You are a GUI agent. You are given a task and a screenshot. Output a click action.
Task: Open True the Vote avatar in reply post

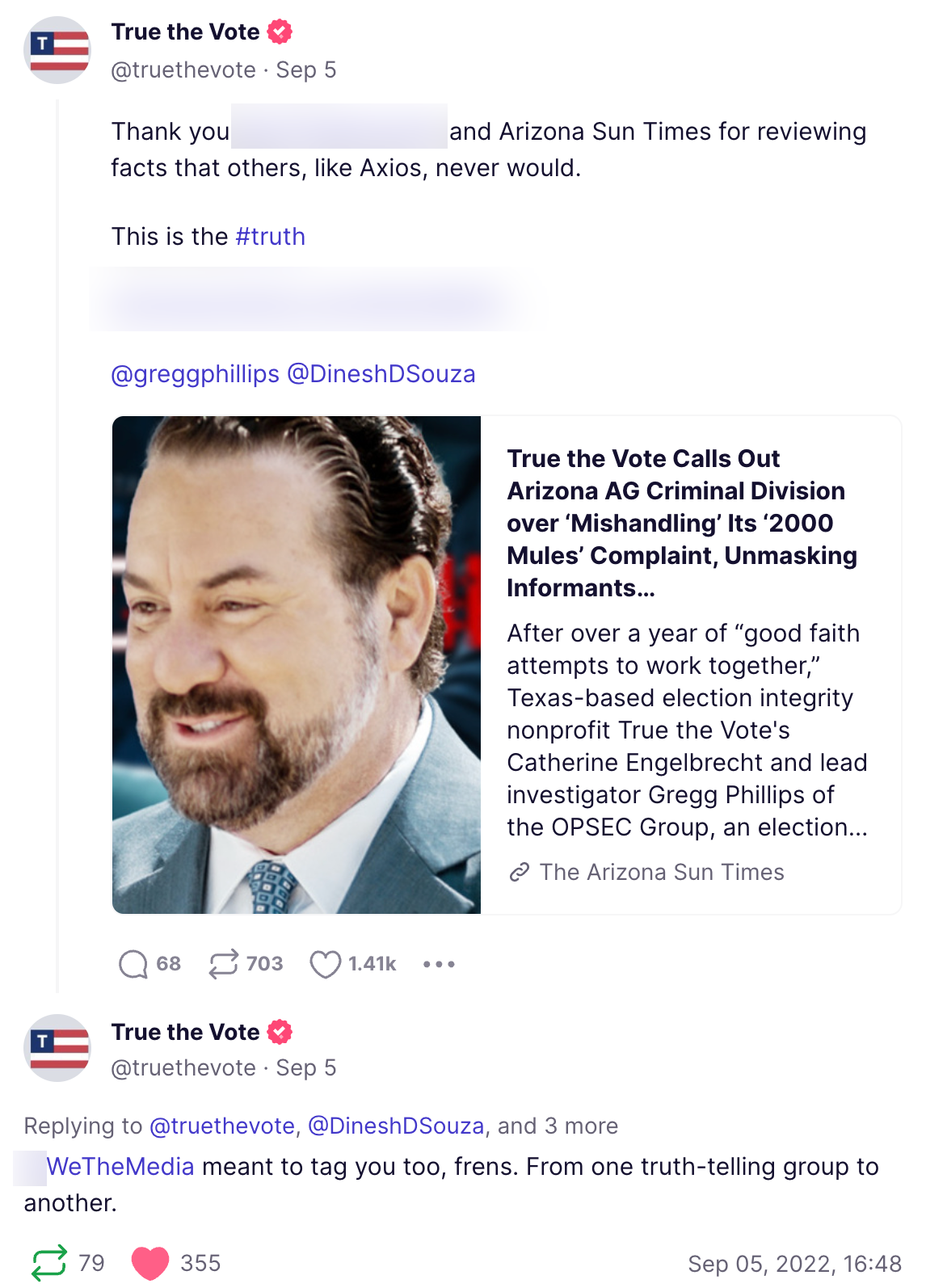pyautogui.click(x=57, y=1048)
